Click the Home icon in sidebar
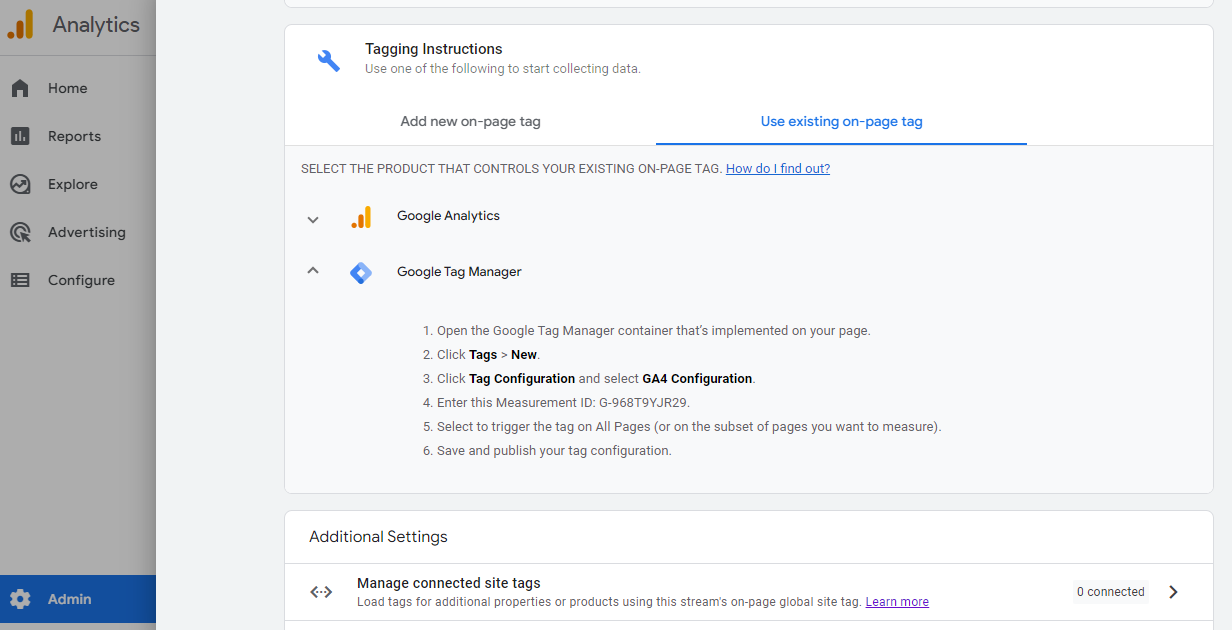This screenshot has height=630, width=1232. click(20, 88)
